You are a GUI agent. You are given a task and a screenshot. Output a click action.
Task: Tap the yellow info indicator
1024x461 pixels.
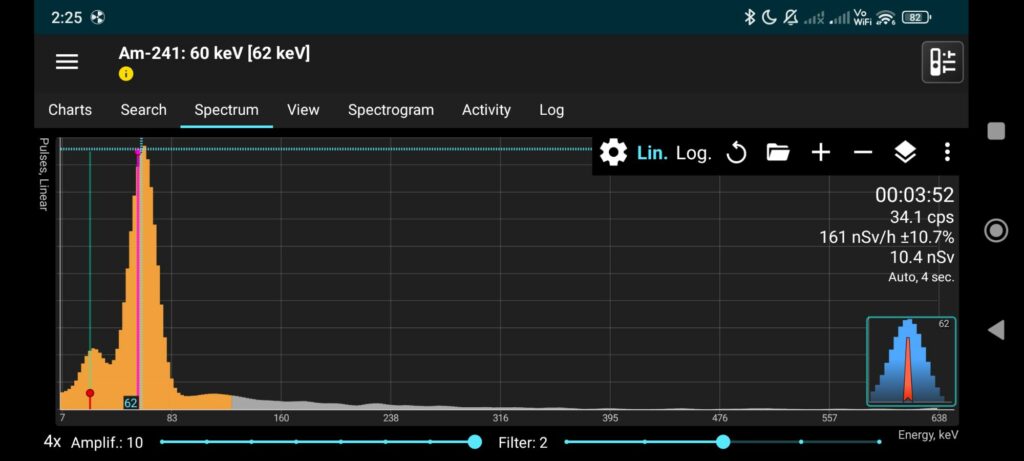tap(126, 74)
